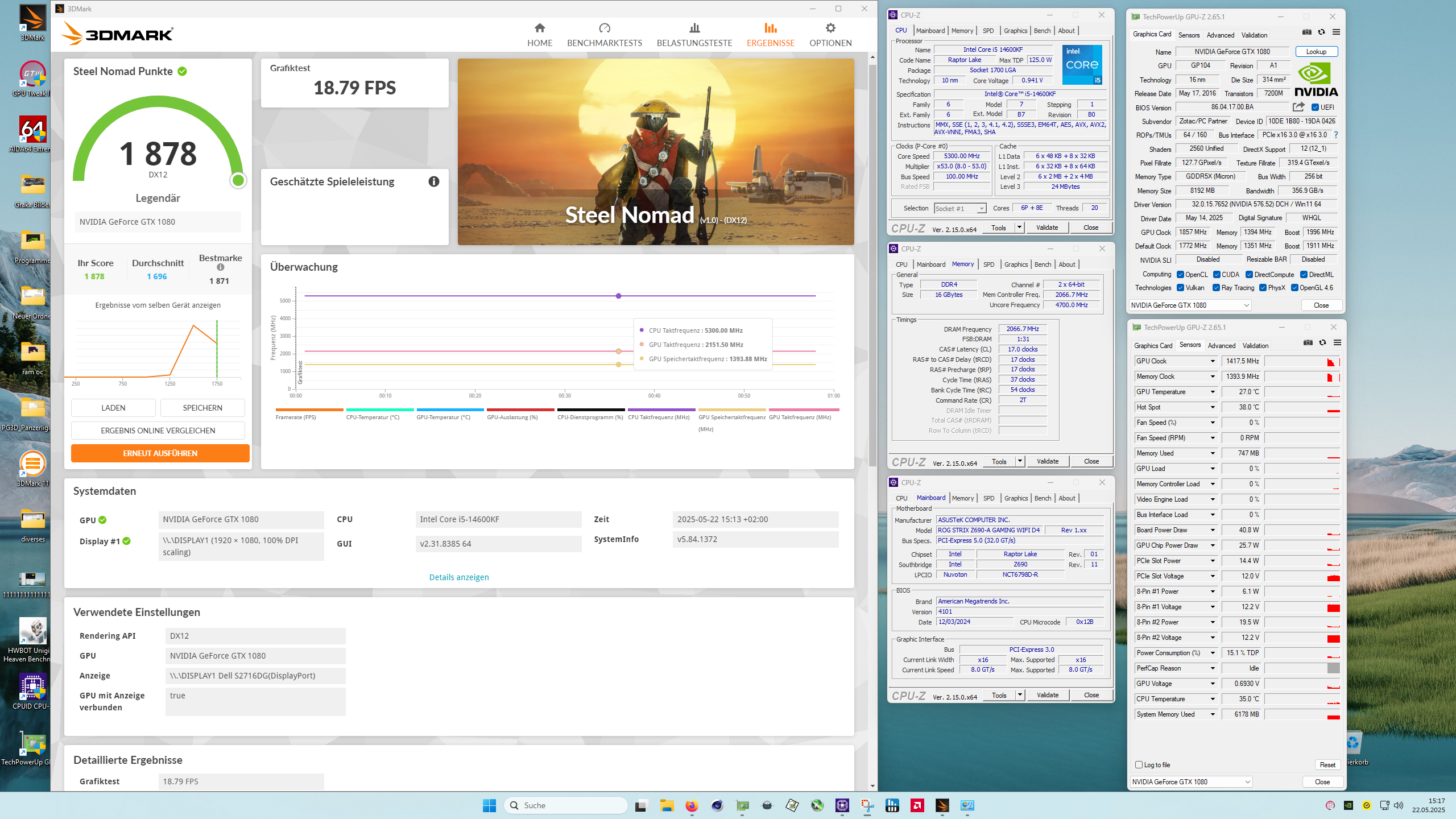Image resolution: width=1456 pixels, height=819 pixels.
Task: Enable the Log to file checkbox
Action: pyautogui.click(x=1139, y=765)
